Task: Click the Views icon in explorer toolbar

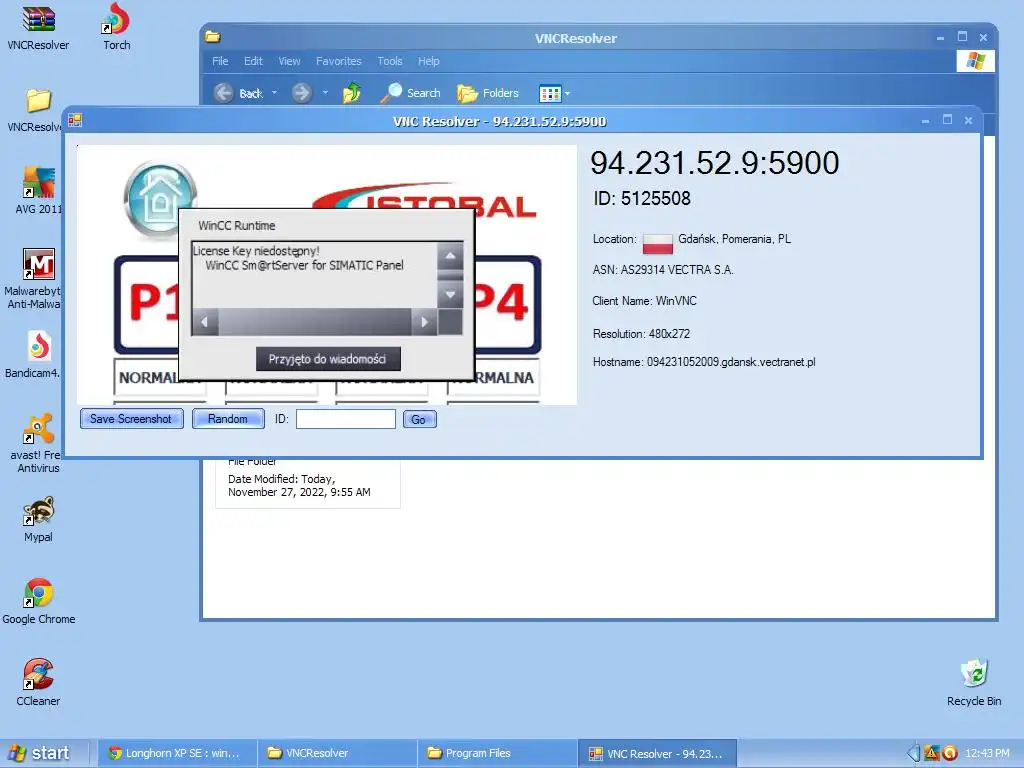Action: (550, 93)
